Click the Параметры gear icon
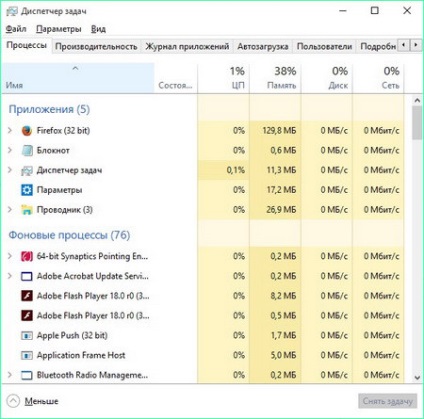Image resolution: width=424 pixels, height=419 pixels. point(27,190)
